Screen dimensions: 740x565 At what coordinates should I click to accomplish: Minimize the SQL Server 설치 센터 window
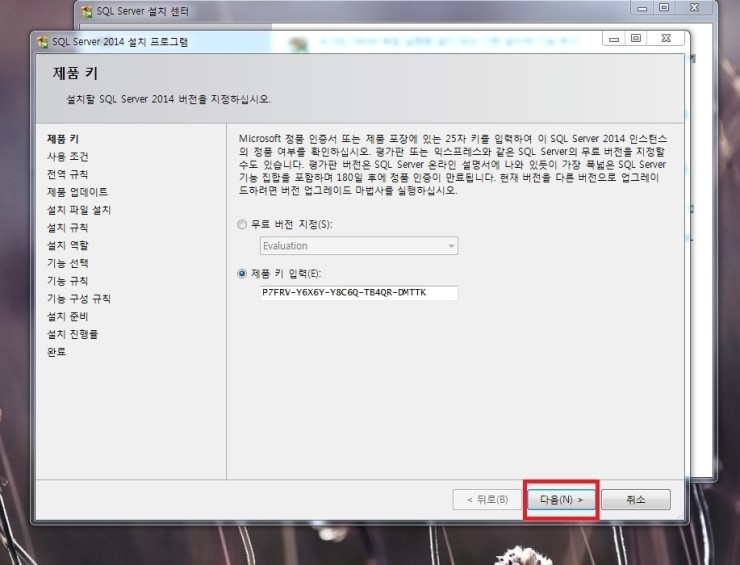[642, 8]
